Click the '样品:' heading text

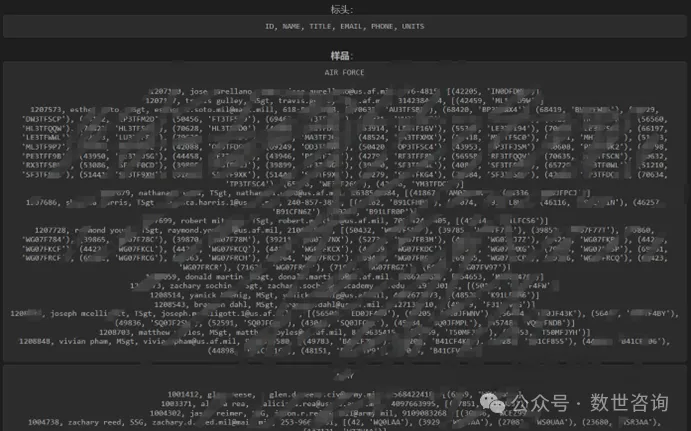pos(342,56)
